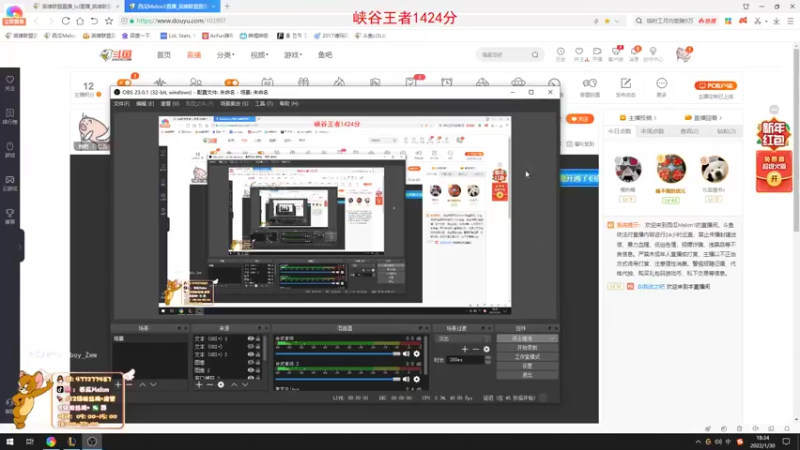Screen dimensions: 800x450
Task: Open transition properties gear in 场景过渡 panel
Action: click(486, 349)
